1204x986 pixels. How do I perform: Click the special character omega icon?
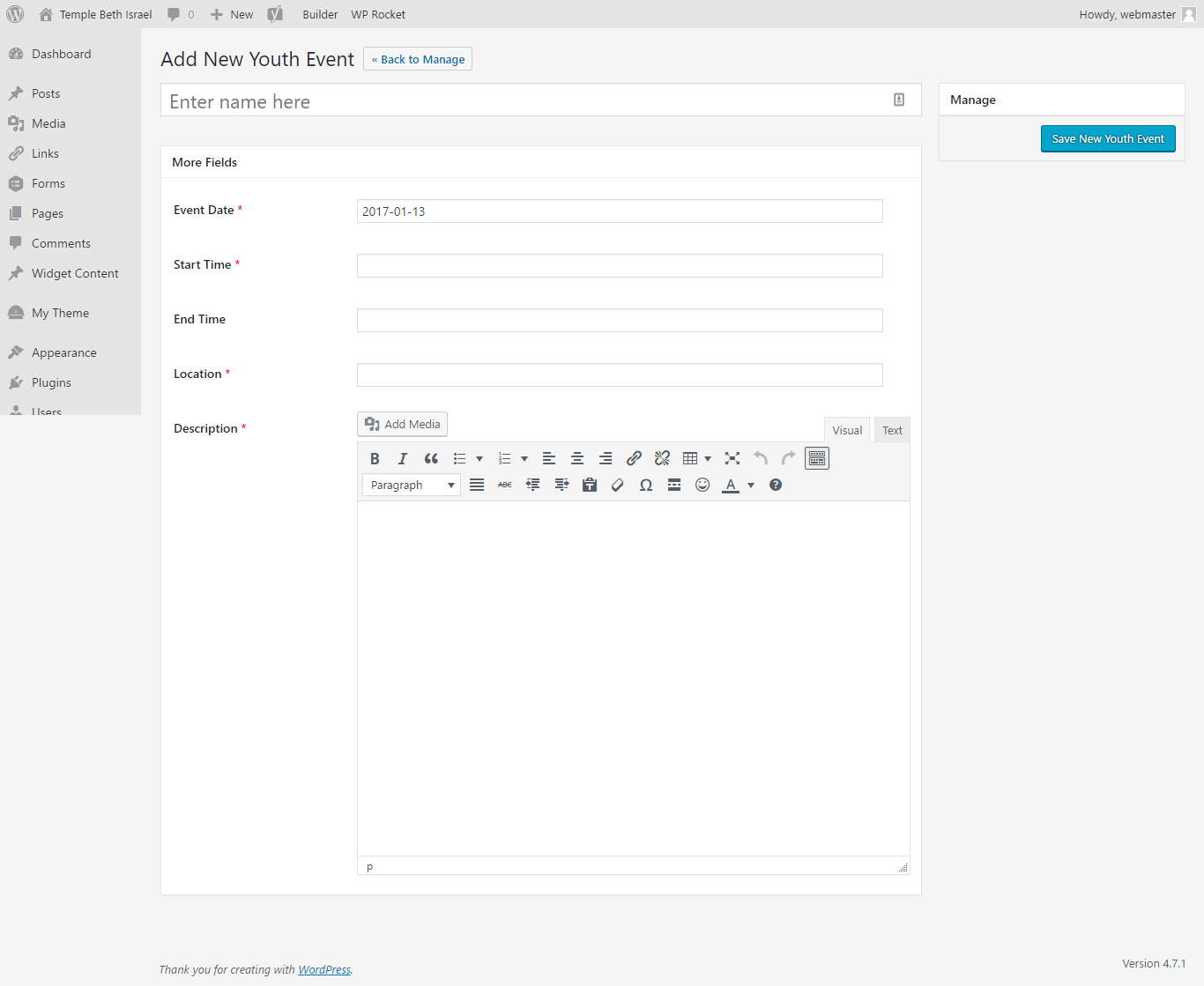[646, 485]
